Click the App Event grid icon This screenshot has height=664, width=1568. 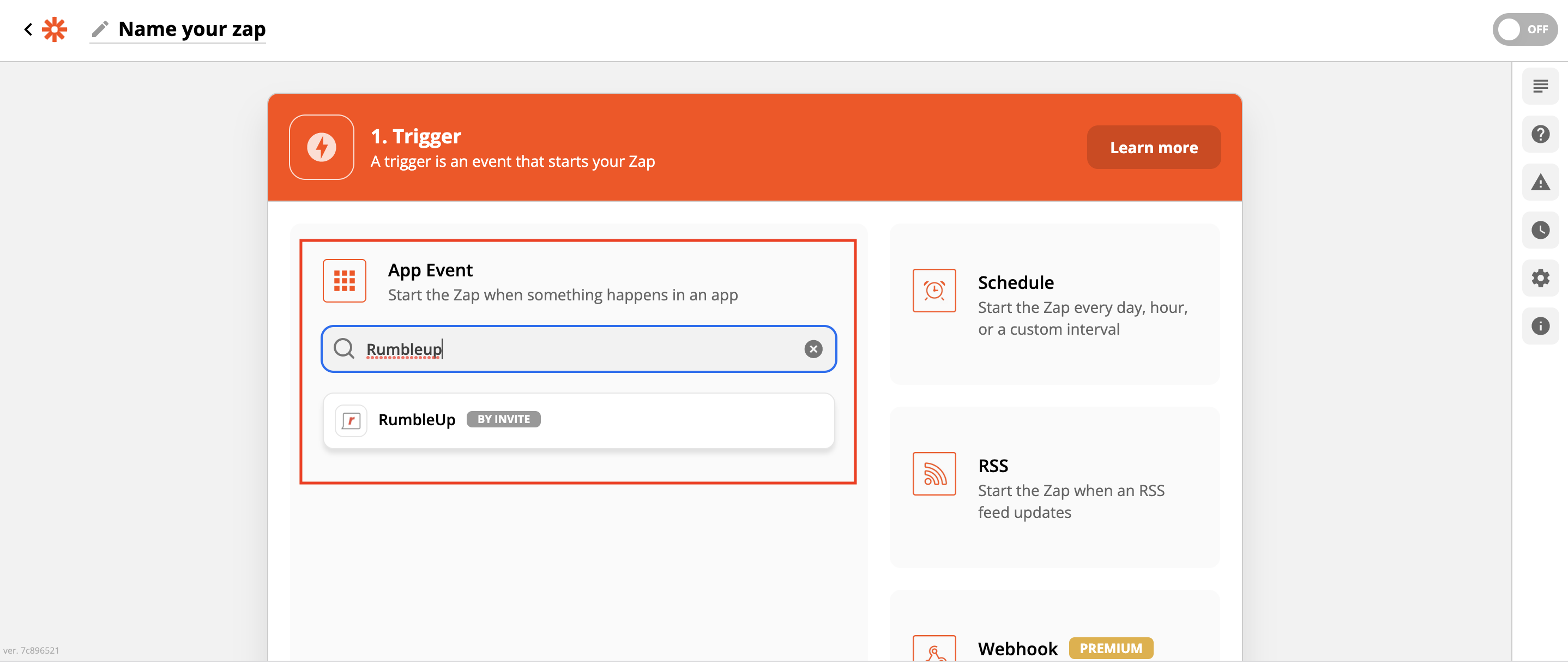[345, 281]
